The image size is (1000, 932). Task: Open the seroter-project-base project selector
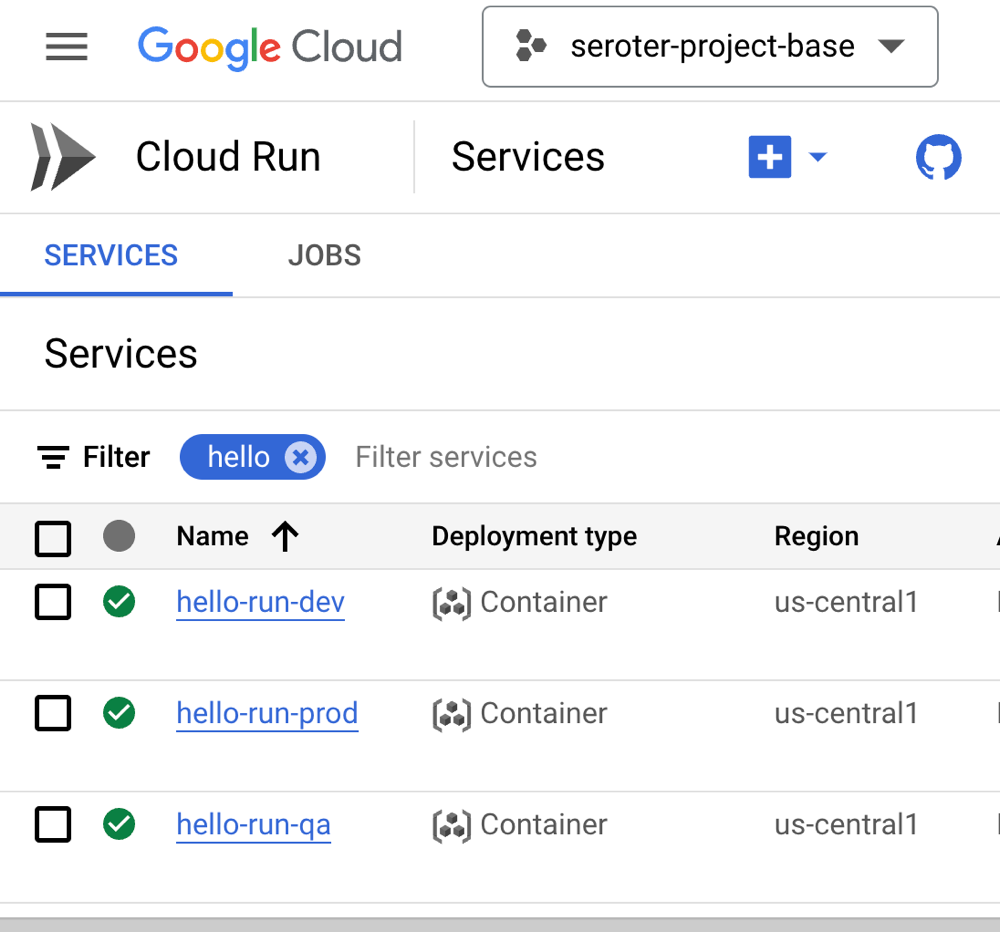click(x=710, y=47)
